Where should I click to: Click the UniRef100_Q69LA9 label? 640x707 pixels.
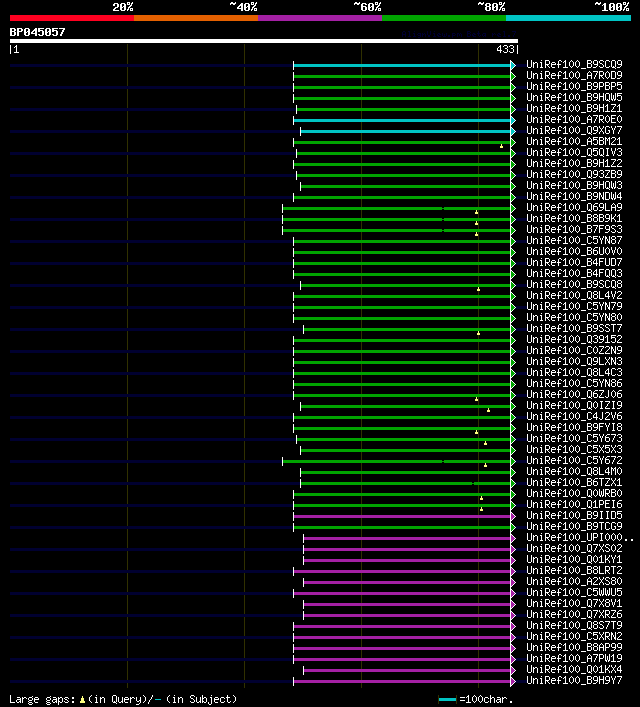click(574, 207)
